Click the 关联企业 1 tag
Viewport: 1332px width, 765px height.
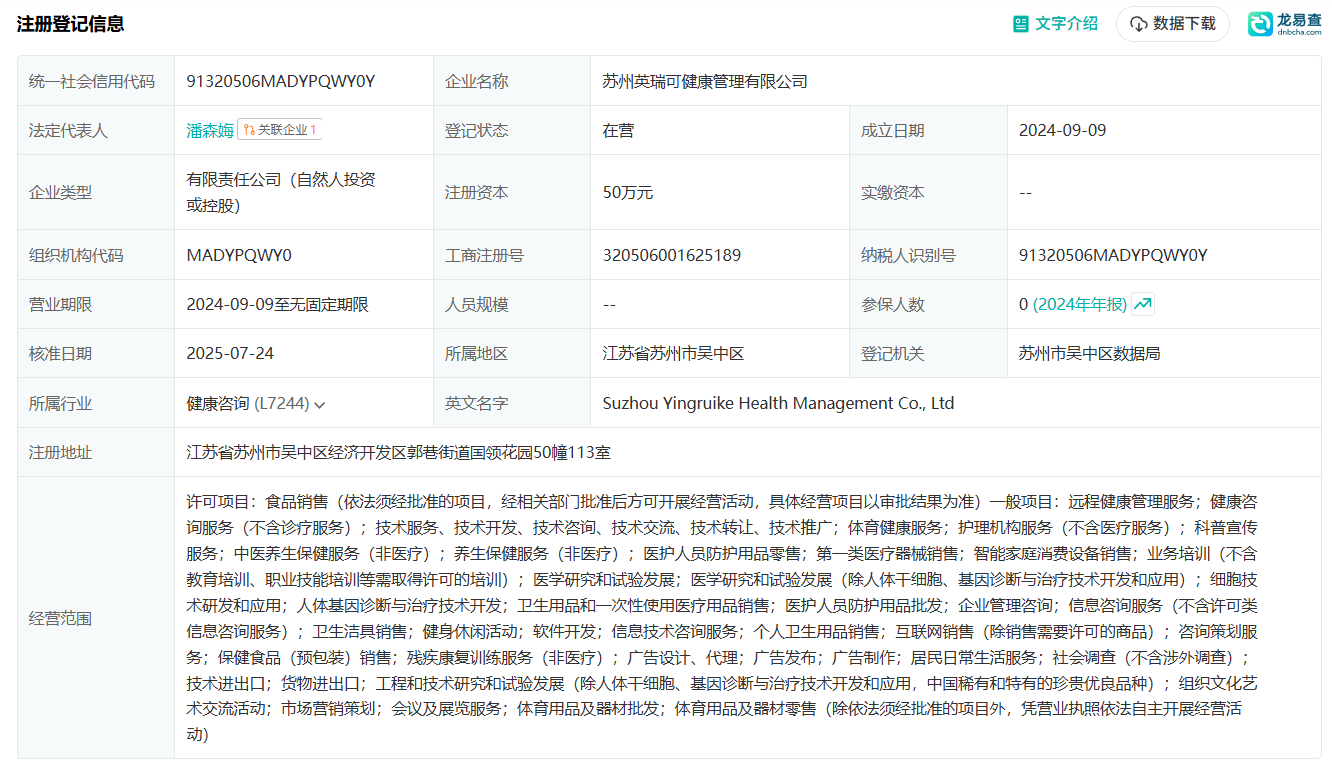coord(279,130)
